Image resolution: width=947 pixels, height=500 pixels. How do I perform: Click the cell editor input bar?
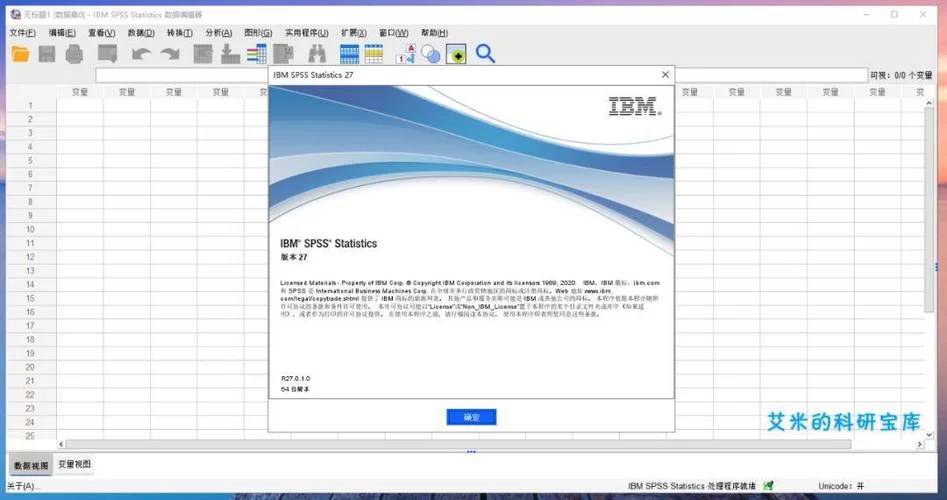(x=481, y=75)
